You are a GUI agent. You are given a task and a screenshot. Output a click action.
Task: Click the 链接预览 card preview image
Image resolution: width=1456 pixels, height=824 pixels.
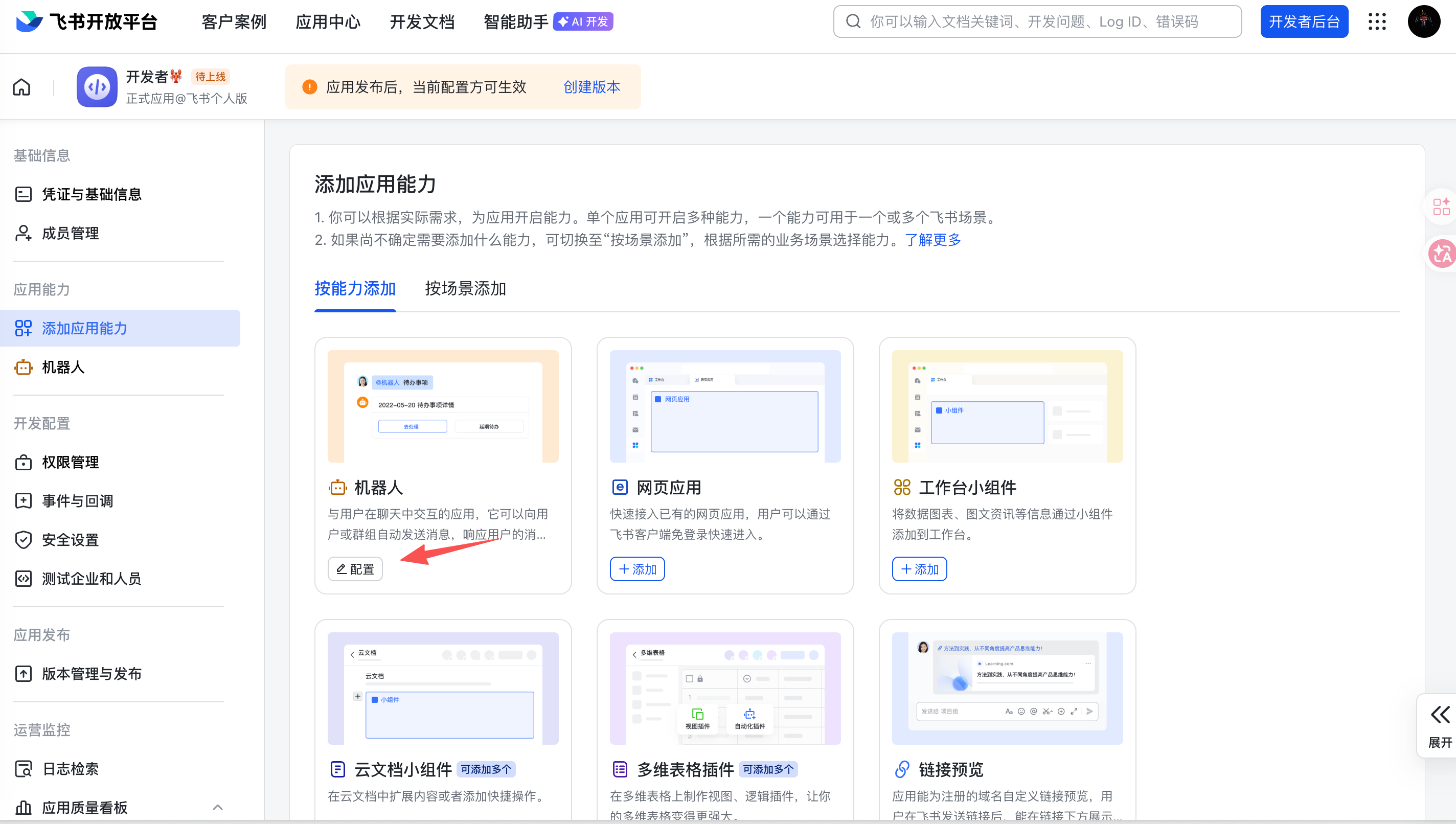(1007, 688)
